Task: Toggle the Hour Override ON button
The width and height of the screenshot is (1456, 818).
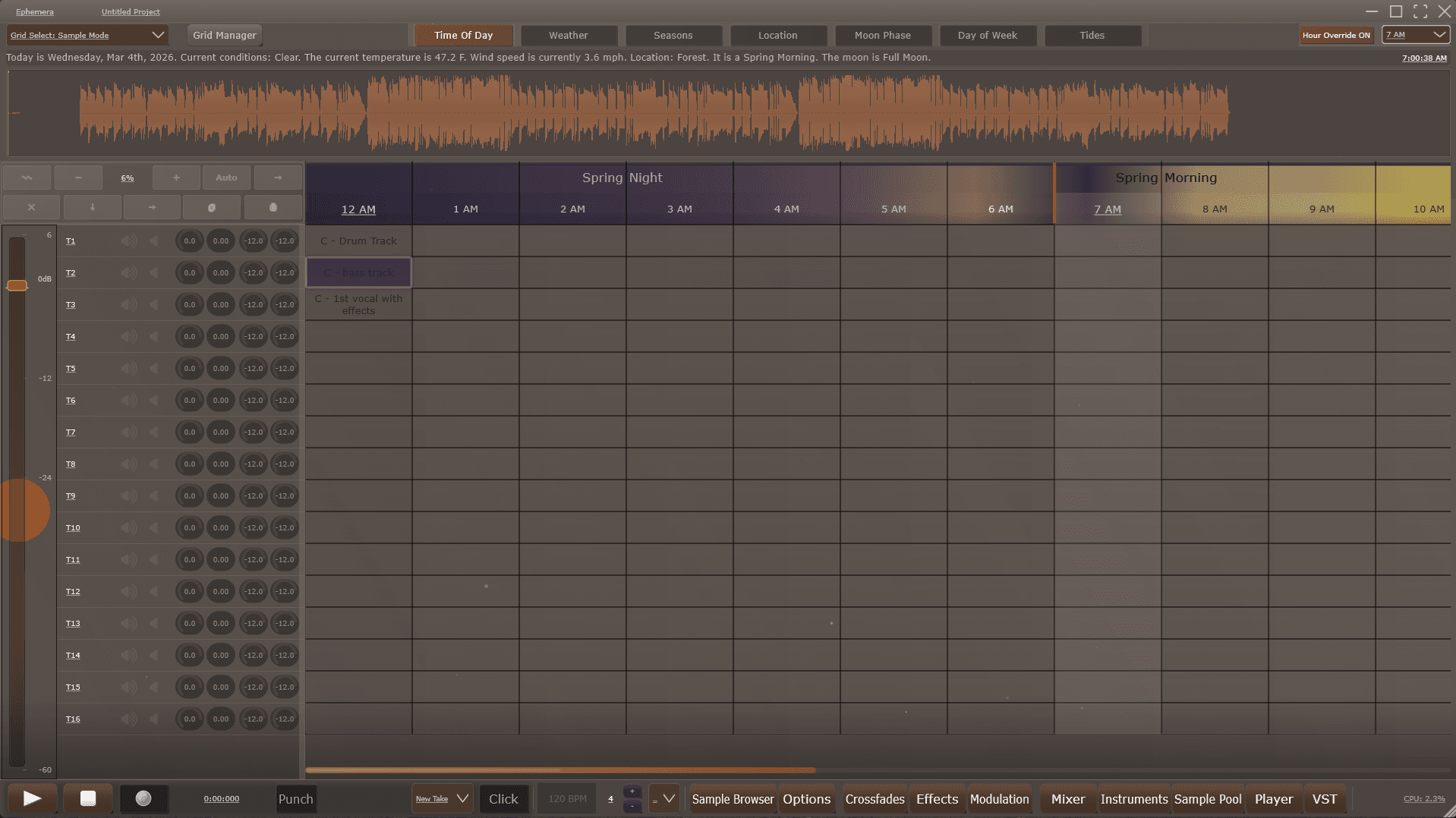Action: [x=1335, y=35]
